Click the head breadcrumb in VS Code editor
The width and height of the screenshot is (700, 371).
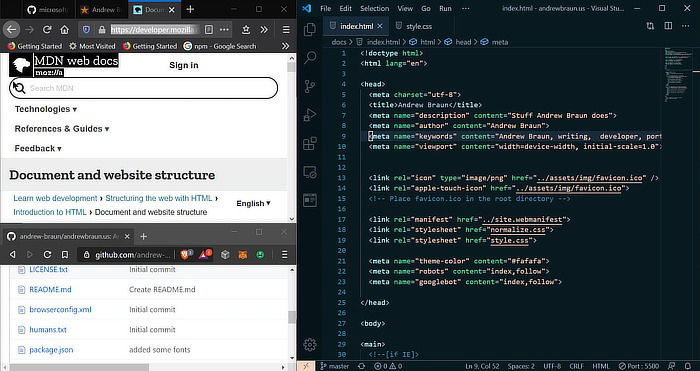pyautogui.click(x=463, y=42)
